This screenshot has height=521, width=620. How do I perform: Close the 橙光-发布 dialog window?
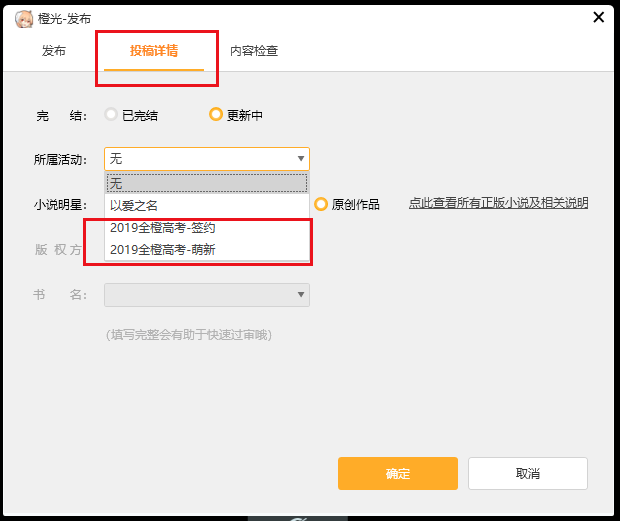(x=598, y=17)
